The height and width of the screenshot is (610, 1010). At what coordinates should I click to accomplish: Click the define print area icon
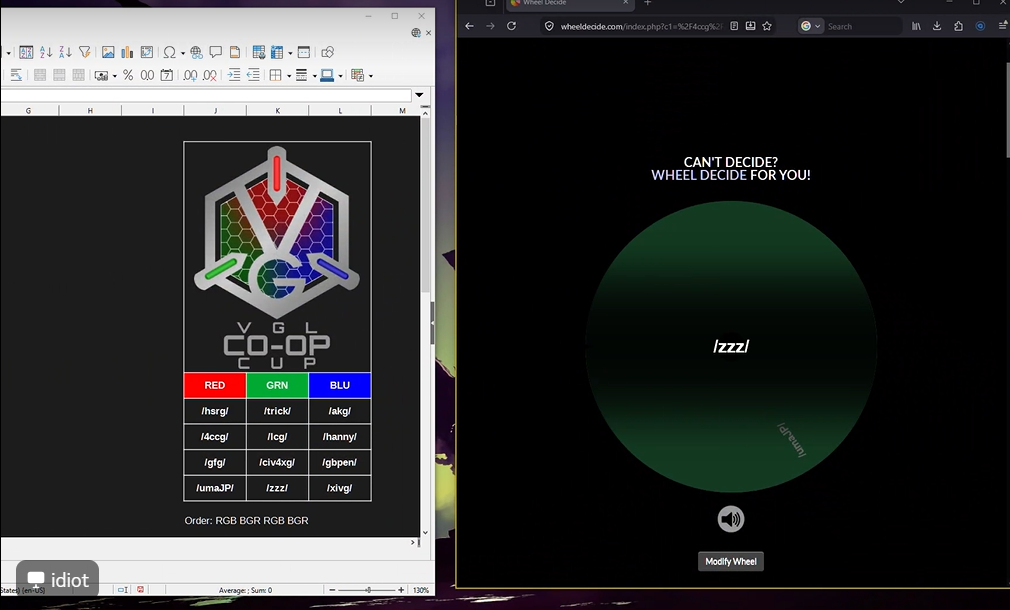259,52
